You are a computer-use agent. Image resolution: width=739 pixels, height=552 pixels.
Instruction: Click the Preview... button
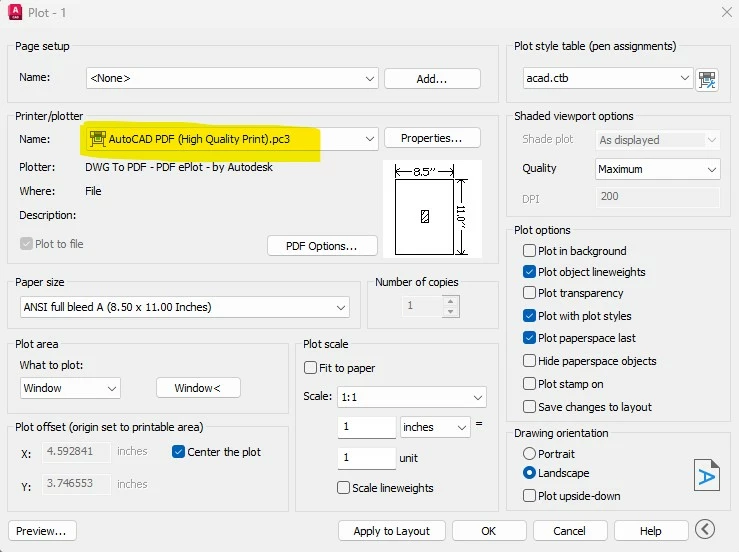pos(42,531)
